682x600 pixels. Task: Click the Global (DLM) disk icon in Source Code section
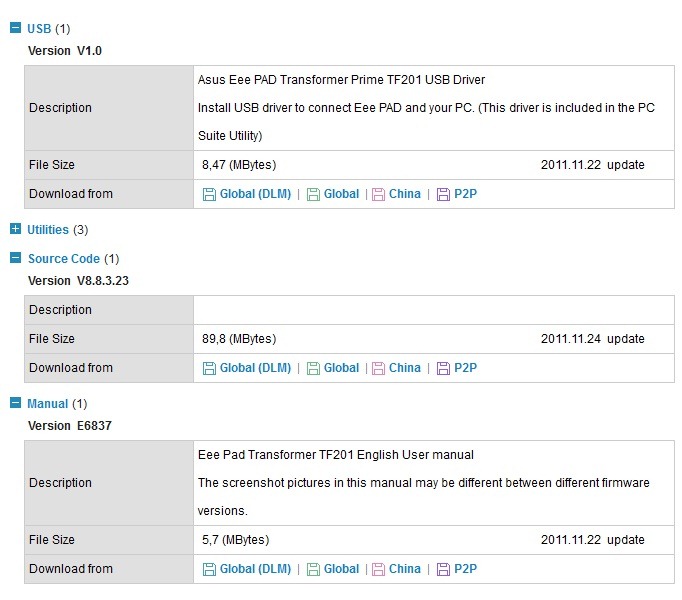[x=209, y=369]
